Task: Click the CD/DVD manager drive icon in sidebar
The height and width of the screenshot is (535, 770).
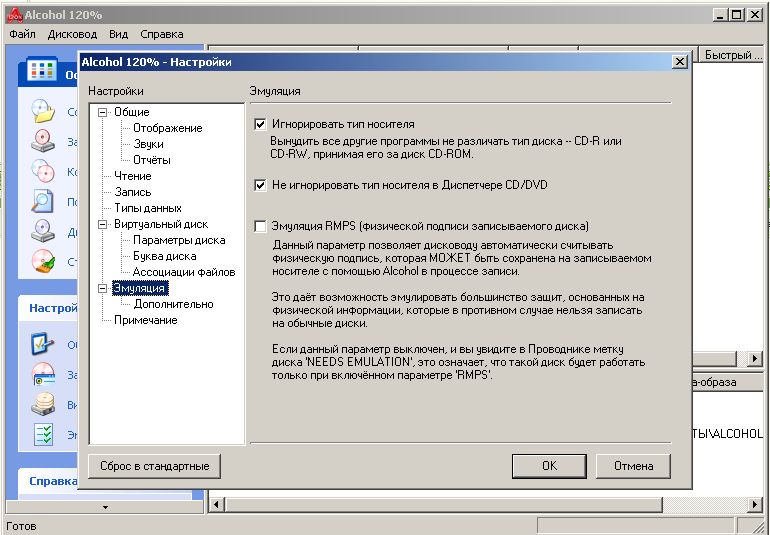Action: pos(43,231)
